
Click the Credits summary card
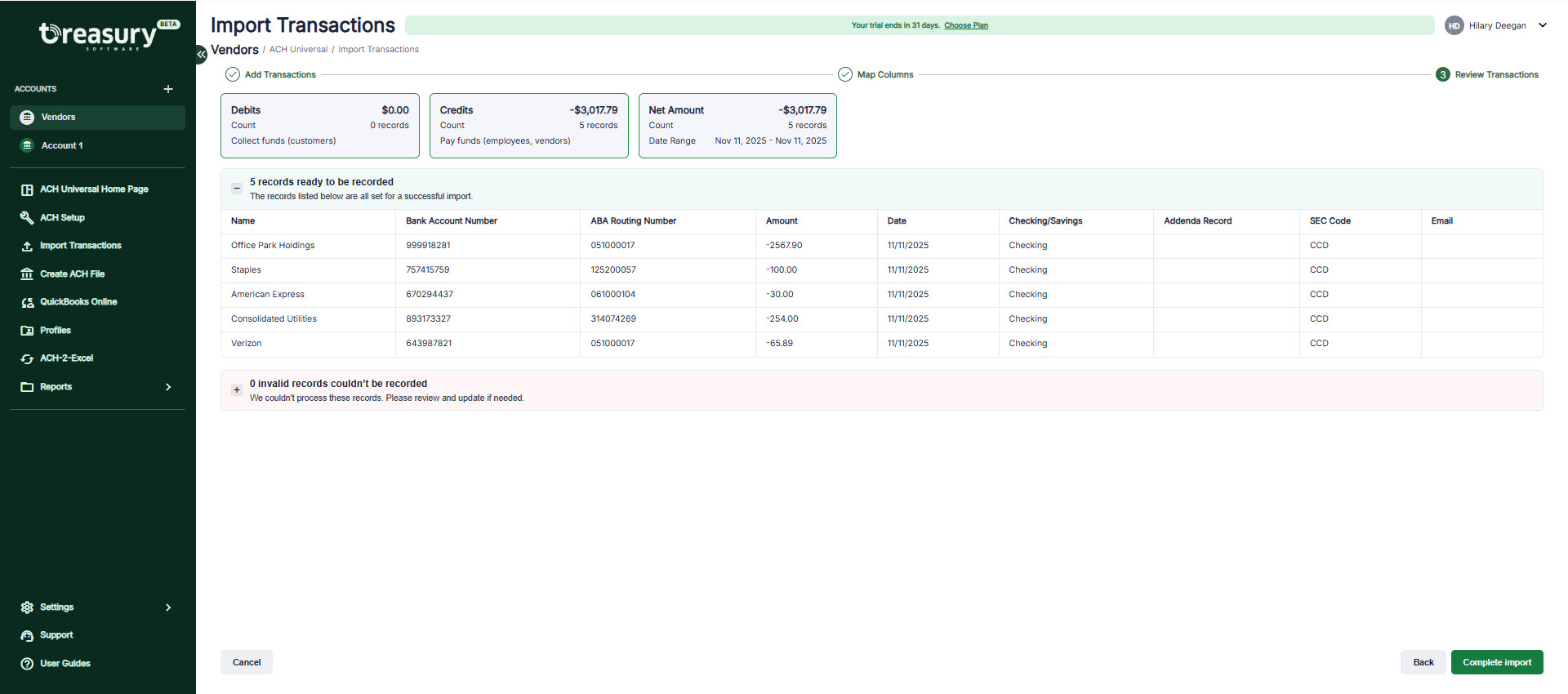pos(529,126)
